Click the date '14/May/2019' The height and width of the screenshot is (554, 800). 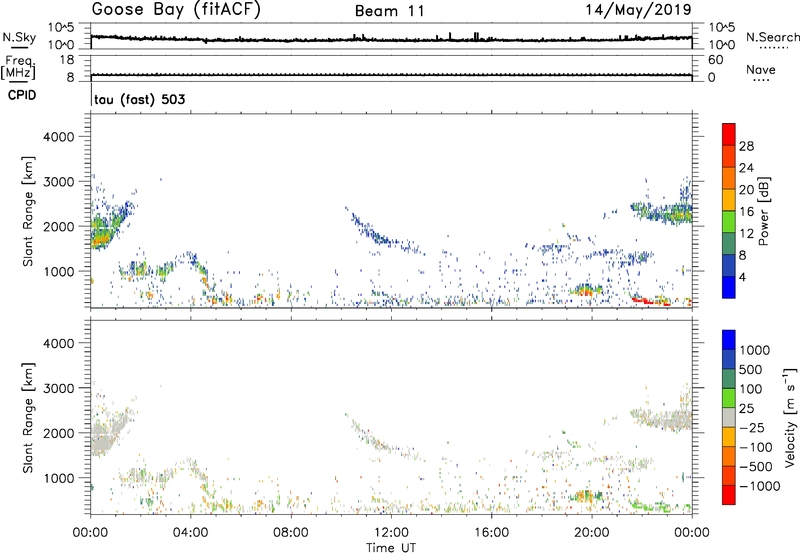pyautogui.click(x=638, y=9)
